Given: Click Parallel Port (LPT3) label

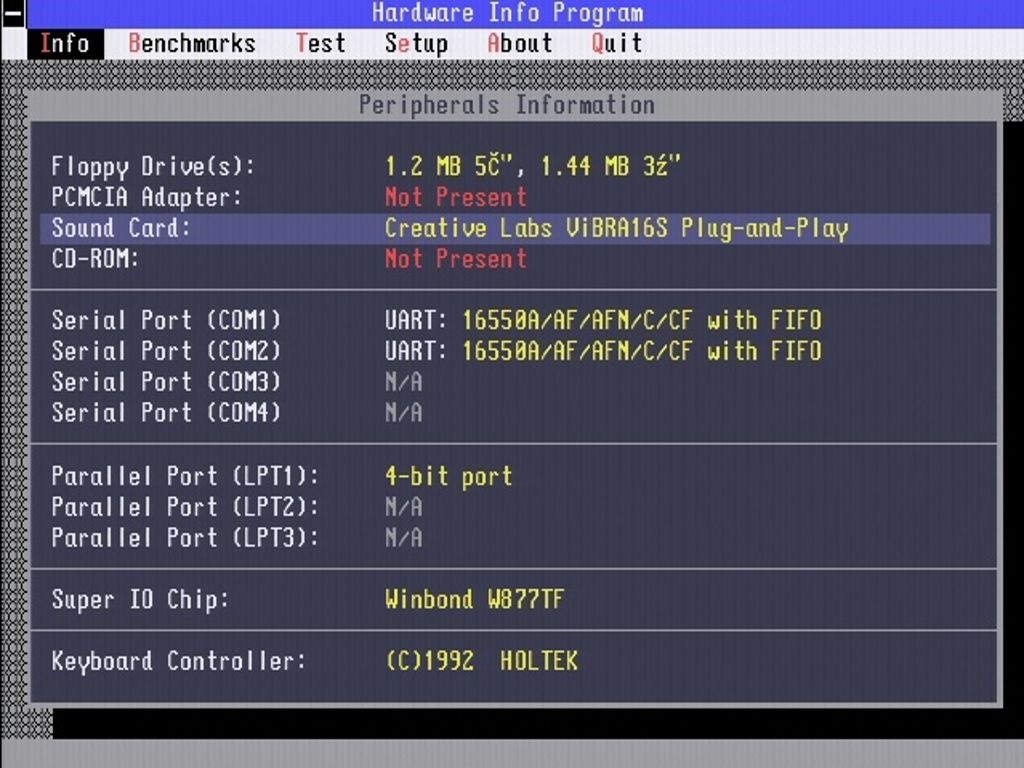Looking at the screenshot, I should click(185, 537).
